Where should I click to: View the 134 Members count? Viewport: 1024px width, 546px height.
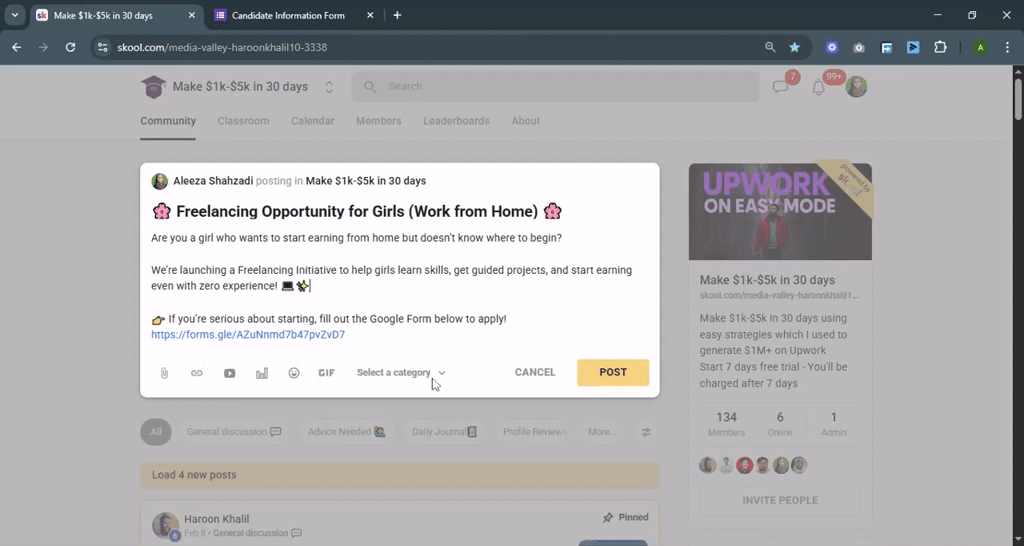click(726, 424)
